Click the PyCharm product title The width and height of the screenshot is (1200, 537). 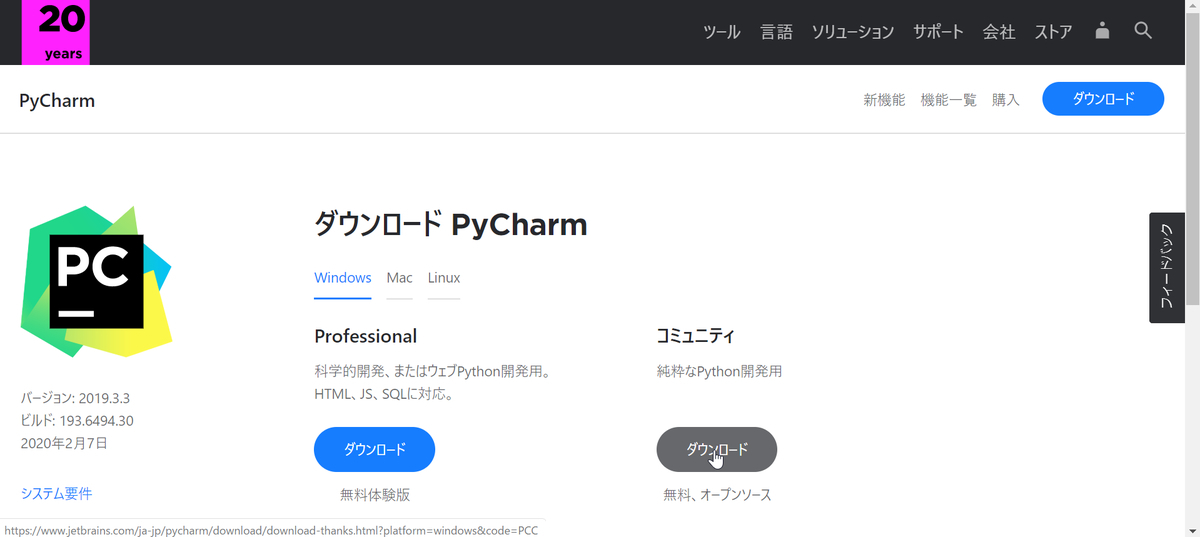tap(57, 100)
